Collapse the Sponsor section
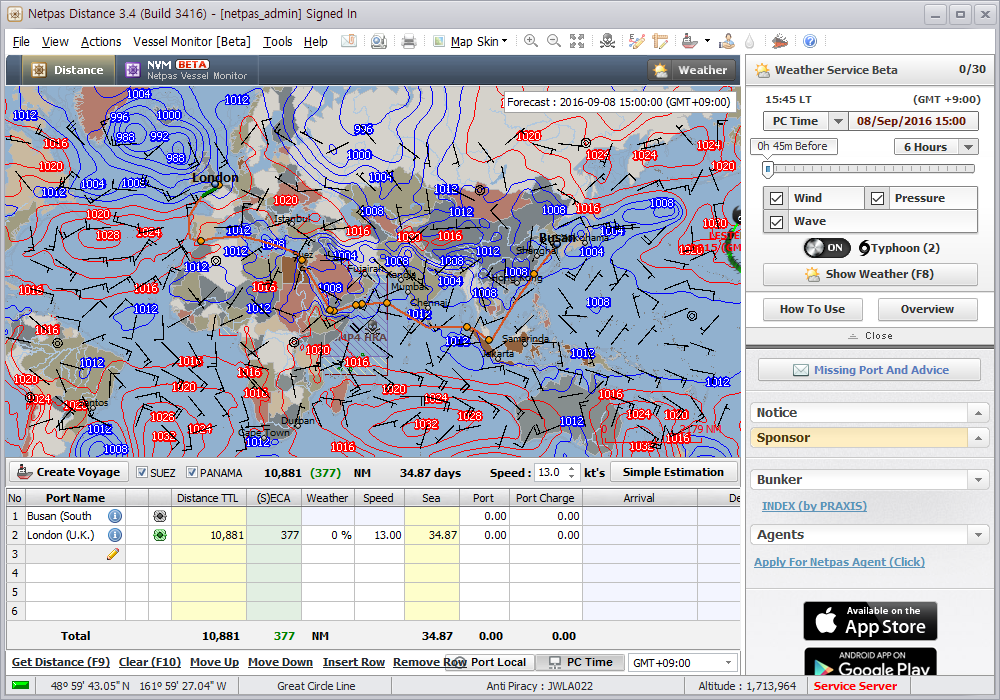1000x700 pixels. tap(978, 438)
